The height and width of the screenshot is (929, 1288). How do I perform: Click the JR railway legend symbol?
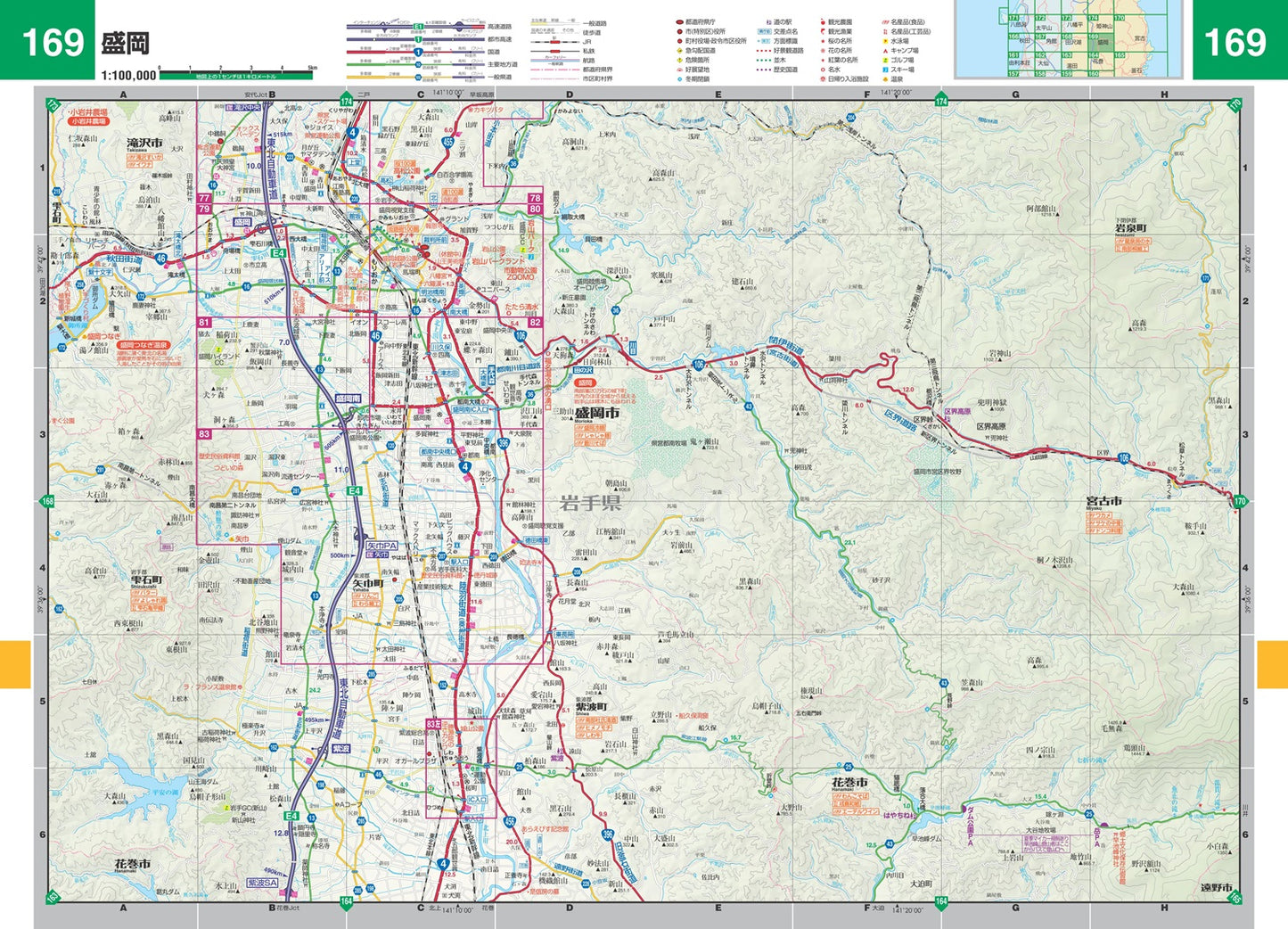pos(554,42)
